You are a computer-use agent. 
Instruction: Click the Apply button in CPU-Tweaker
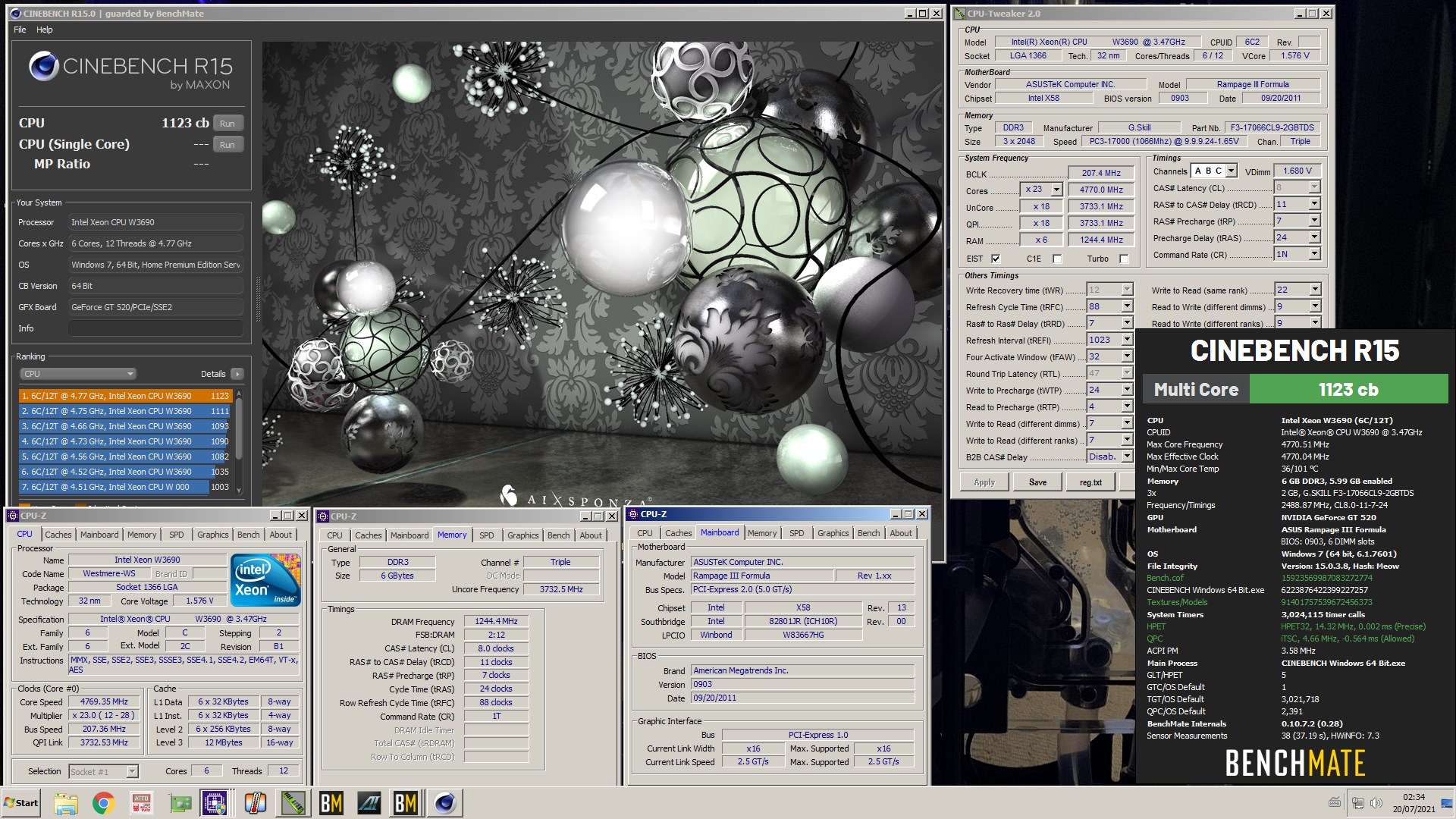984,482
